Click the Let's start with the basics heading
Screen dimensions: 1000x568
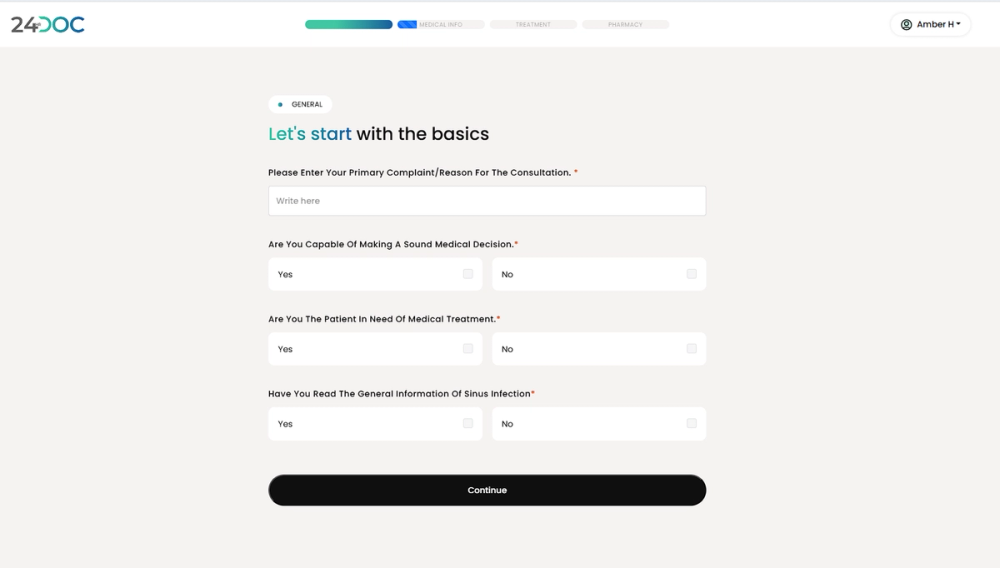pos(379,134)
